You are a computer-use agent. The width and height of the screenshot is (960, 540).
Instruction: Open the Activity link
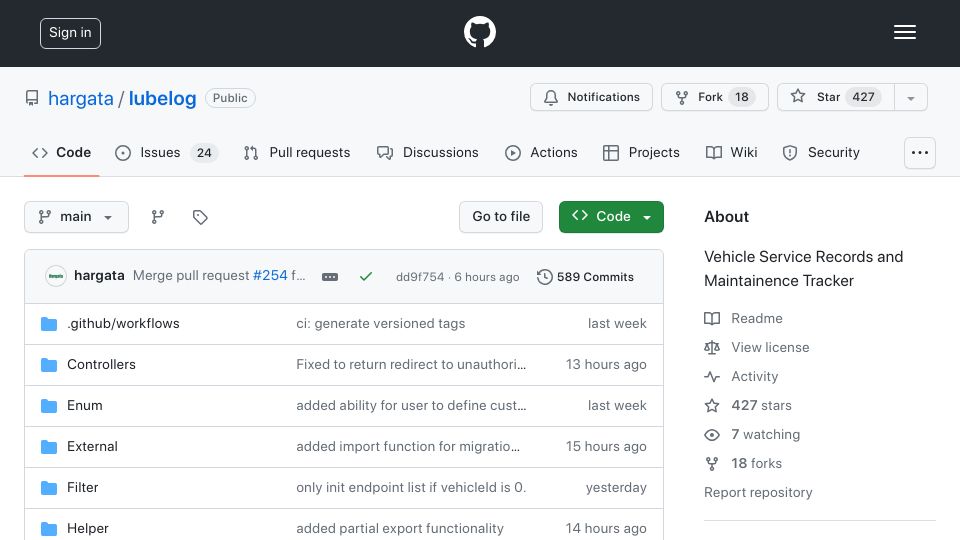741,377
